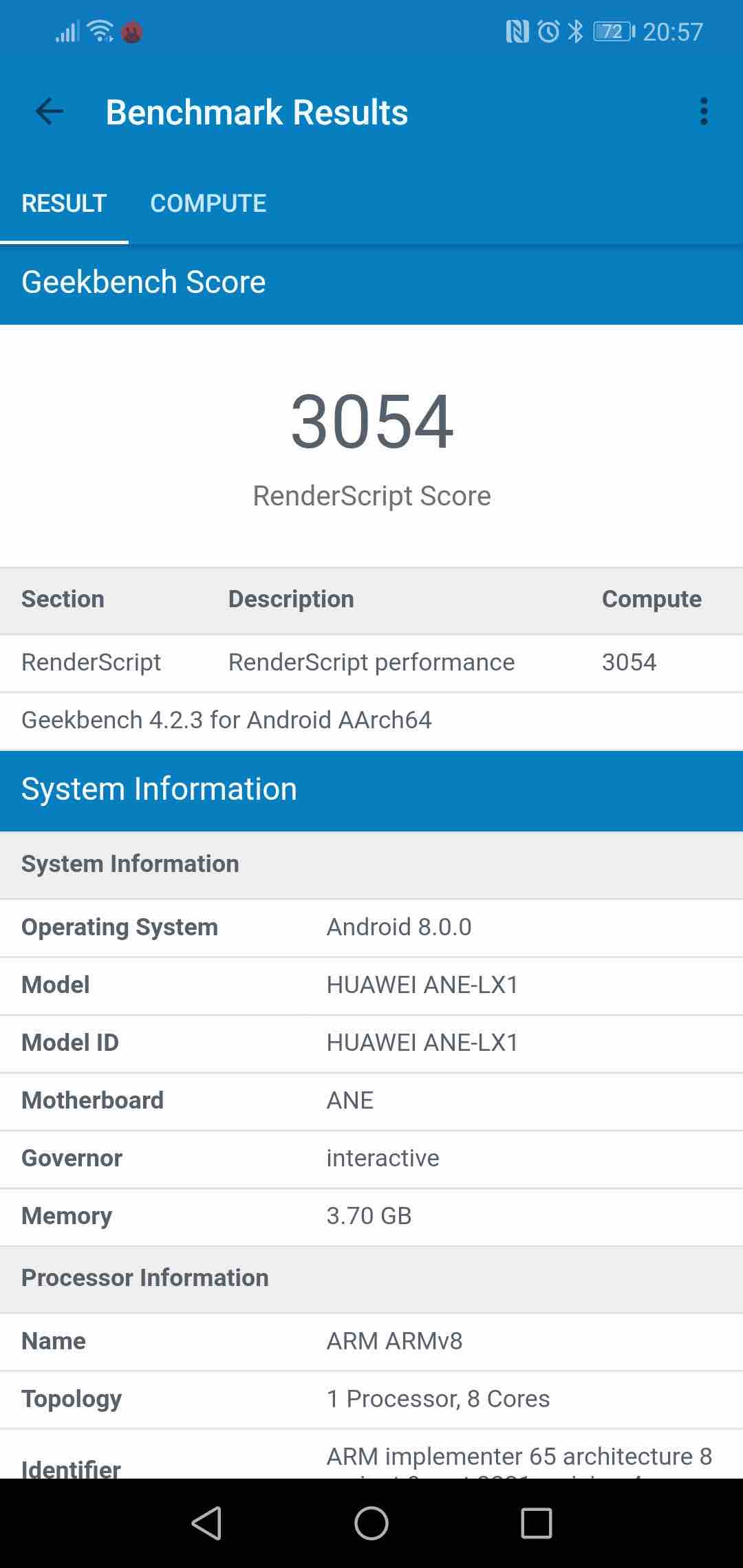Tap the Wi-Fi status icon
Screen dimensions: 743x1568
pos(100,32)
